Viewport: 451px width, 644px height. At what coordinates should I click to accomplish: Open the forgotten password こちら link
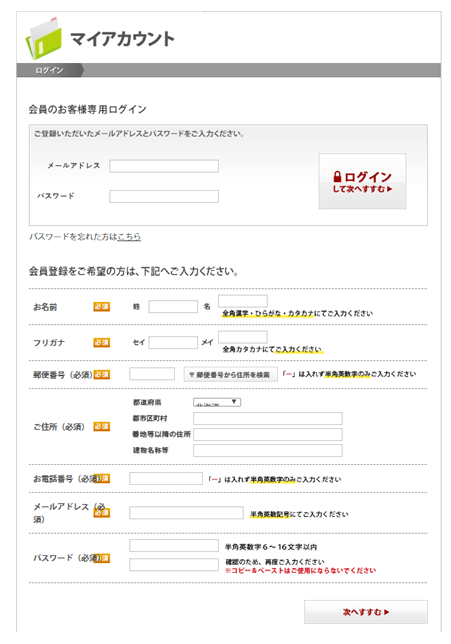point(129,237)
